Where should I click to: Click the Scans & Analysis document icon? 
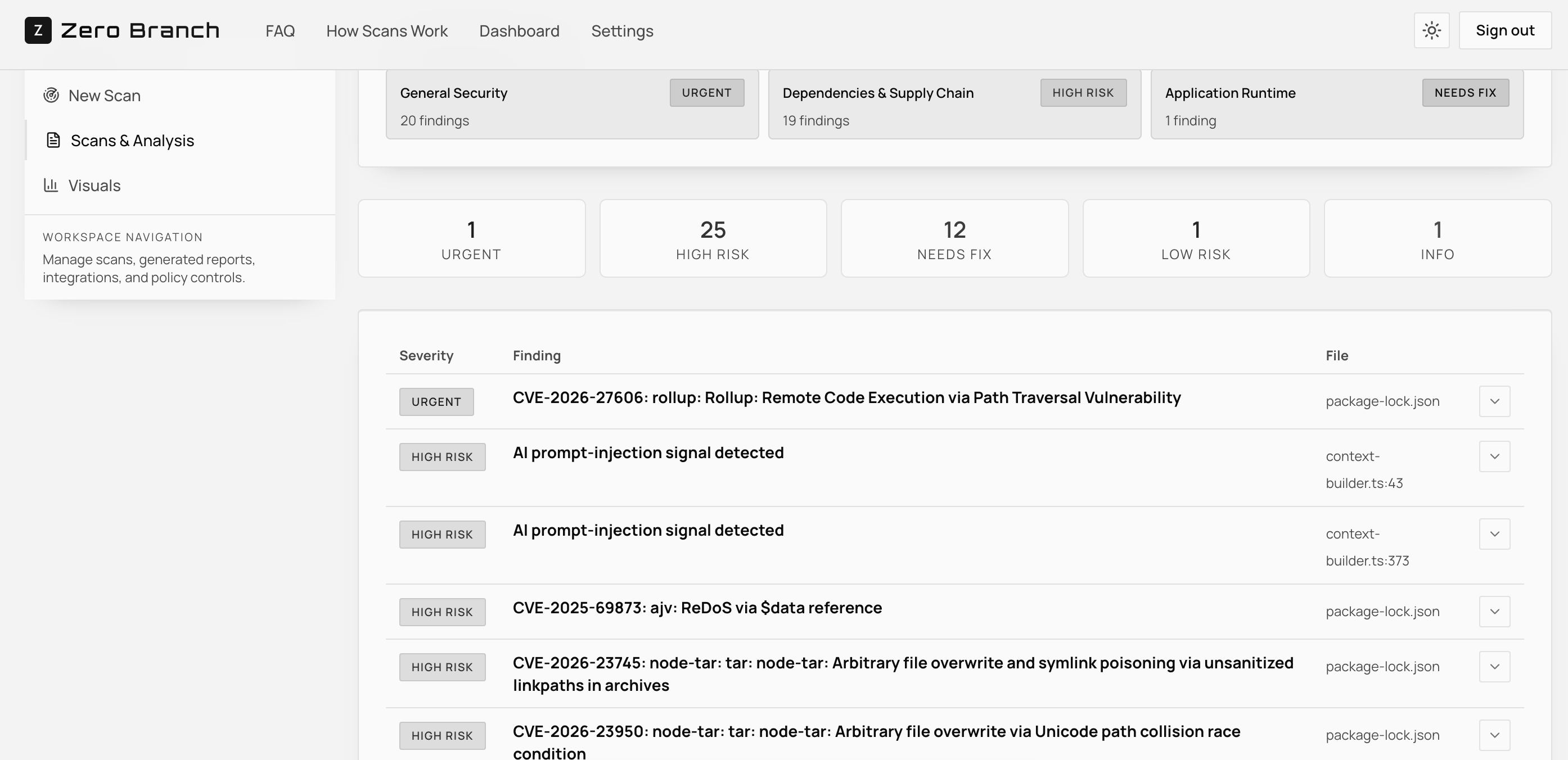tap(53, 140)
